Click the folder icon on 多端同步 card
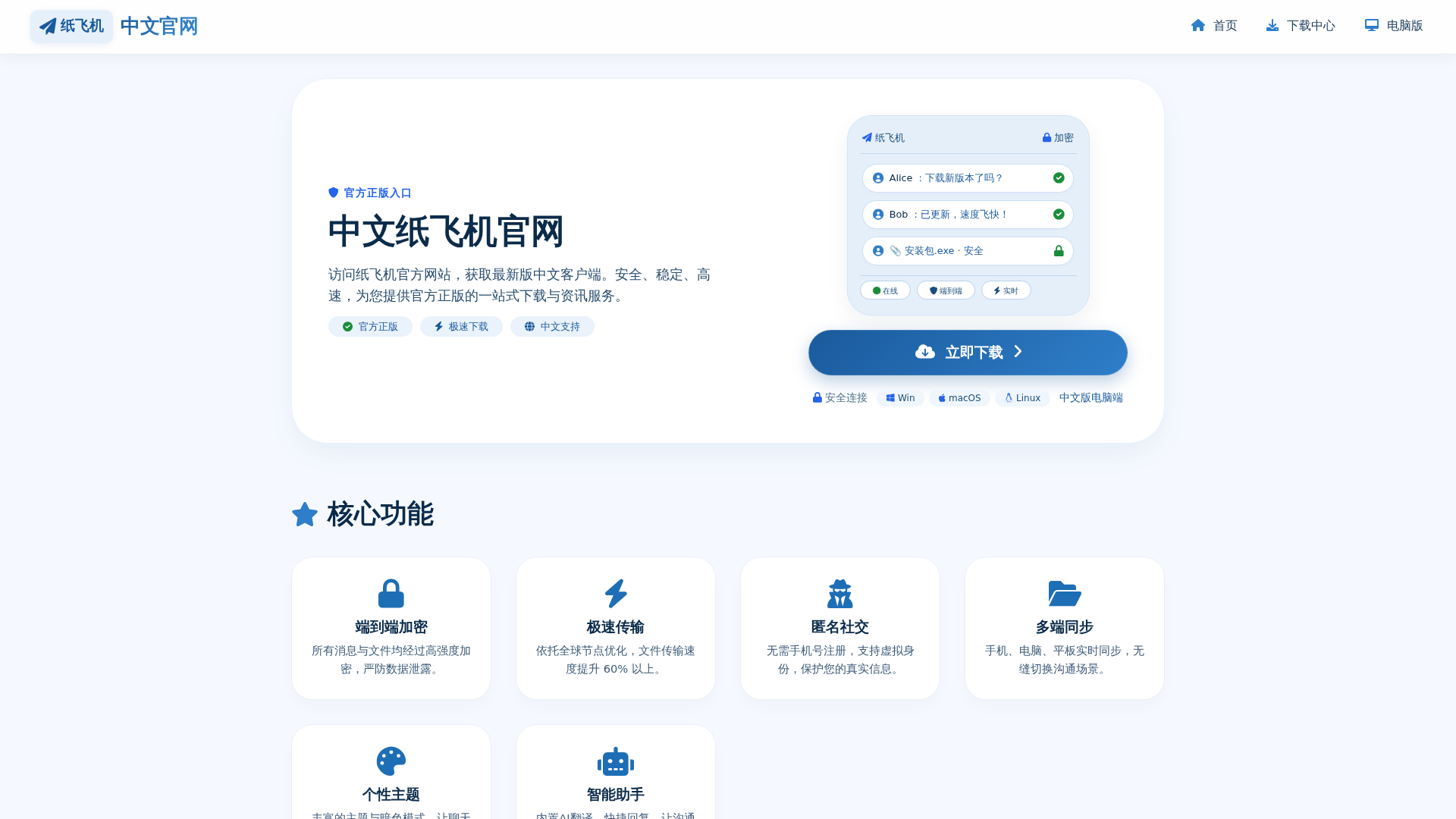Viewport: 1456px width, 819px height. pyautogui.click(x=1065, y=594)
